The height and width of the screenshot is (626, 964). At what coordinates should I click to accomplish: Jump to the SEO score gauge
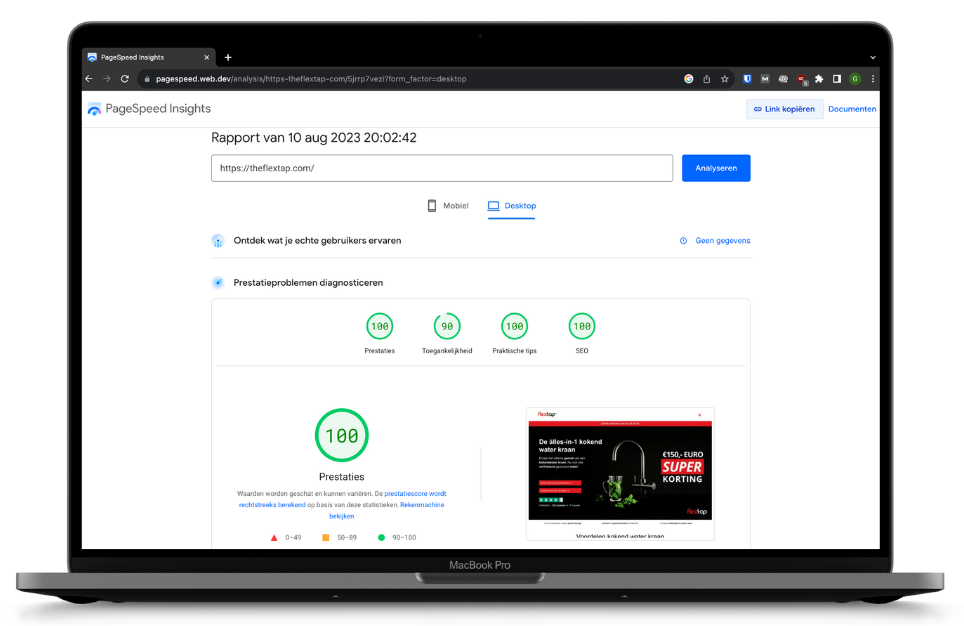click(582, 327)
